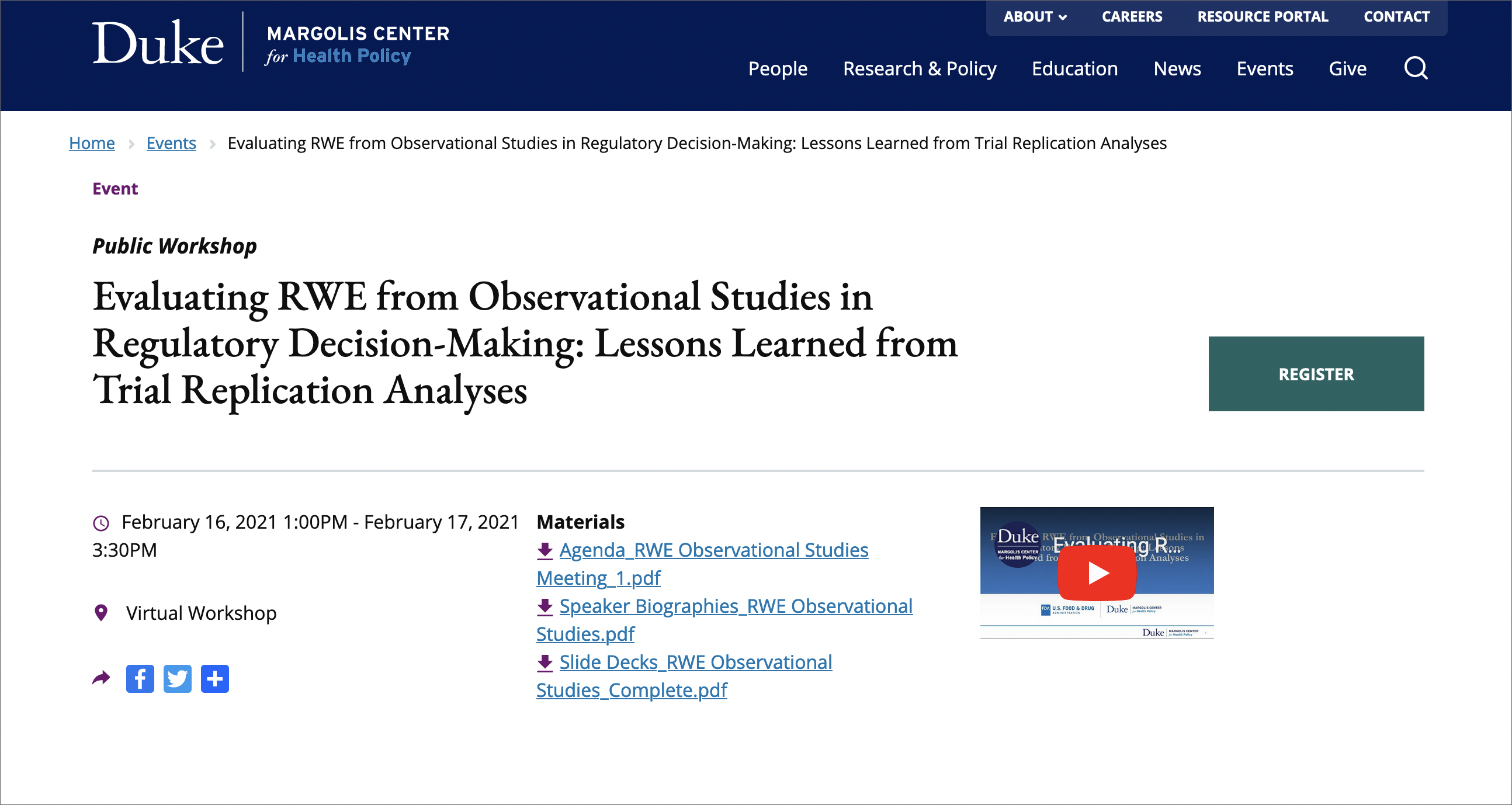Share event on Twitter icon

(x=177, y=679)
